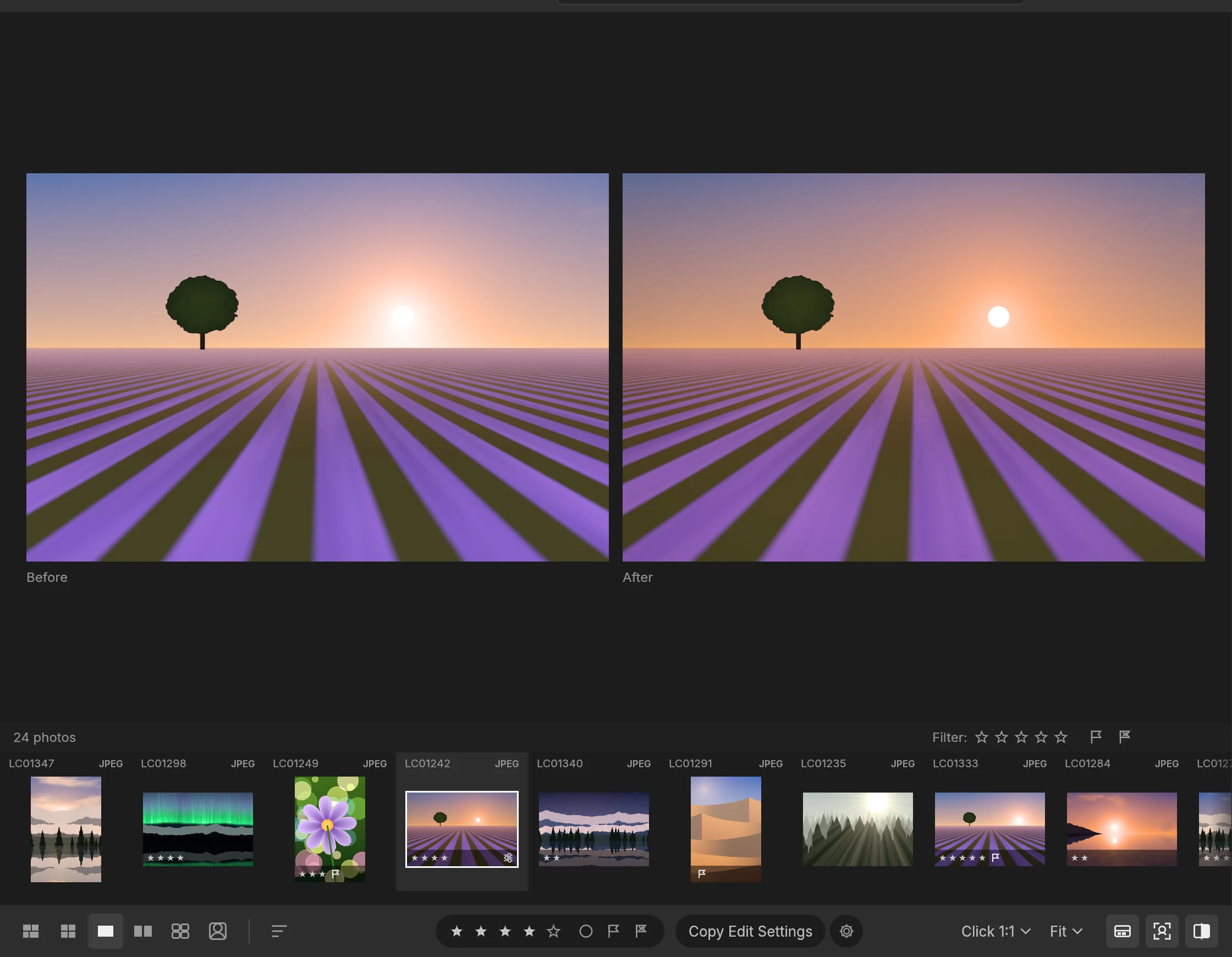1232x957 pixels.
Task: Open the People view icon
Action: pyautogui.click(x=218, y=931)
